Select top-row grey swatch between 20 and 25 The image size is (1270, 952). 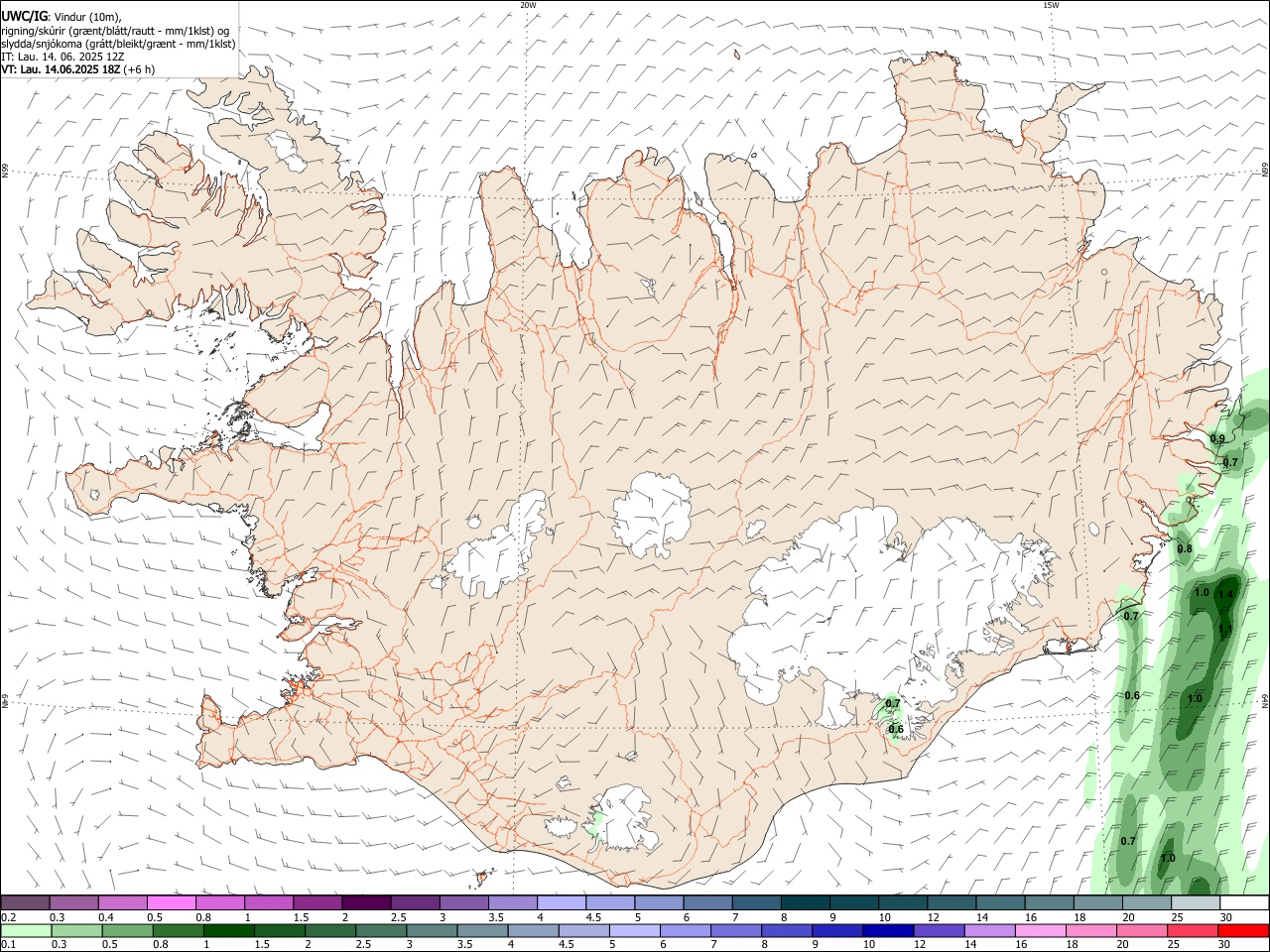[x=1148, y=902]
